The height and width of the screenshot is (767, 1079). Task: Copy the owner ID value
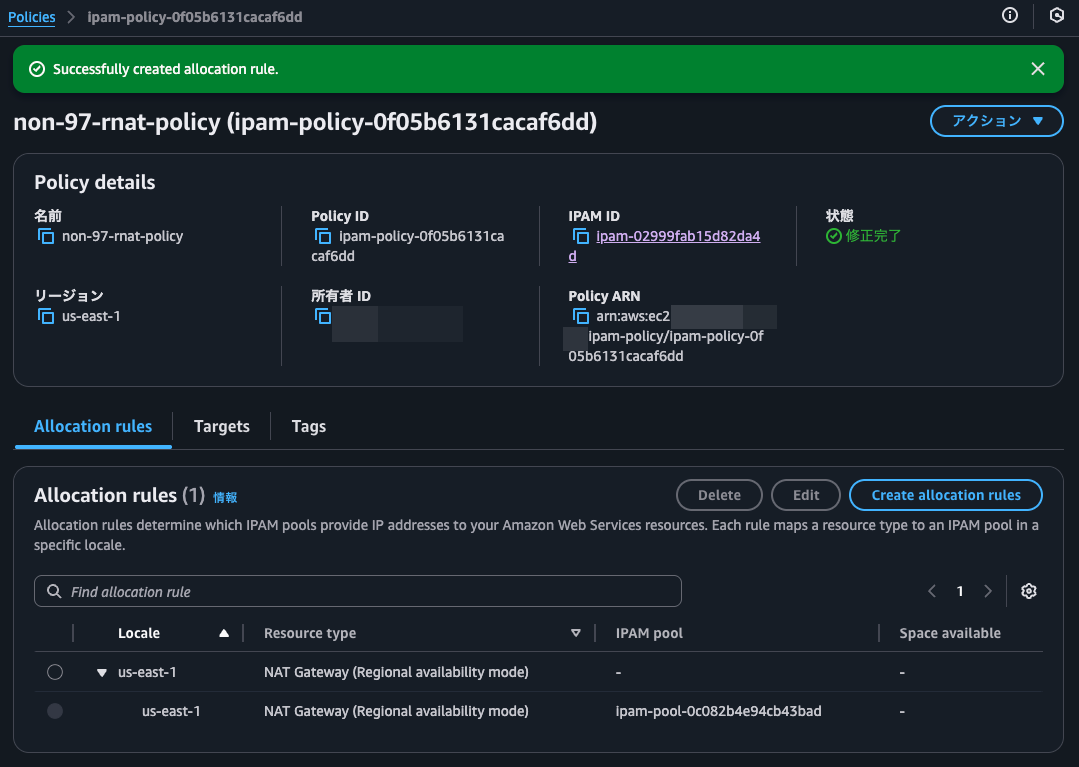coord(323,316)
